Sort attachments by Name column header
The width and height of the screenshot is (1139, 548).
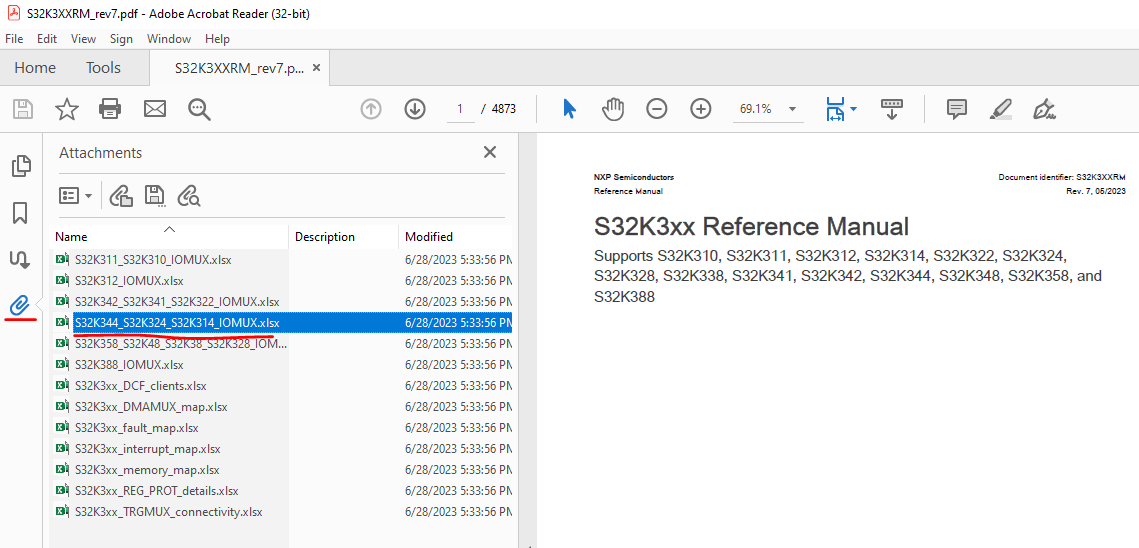point(72,237)
